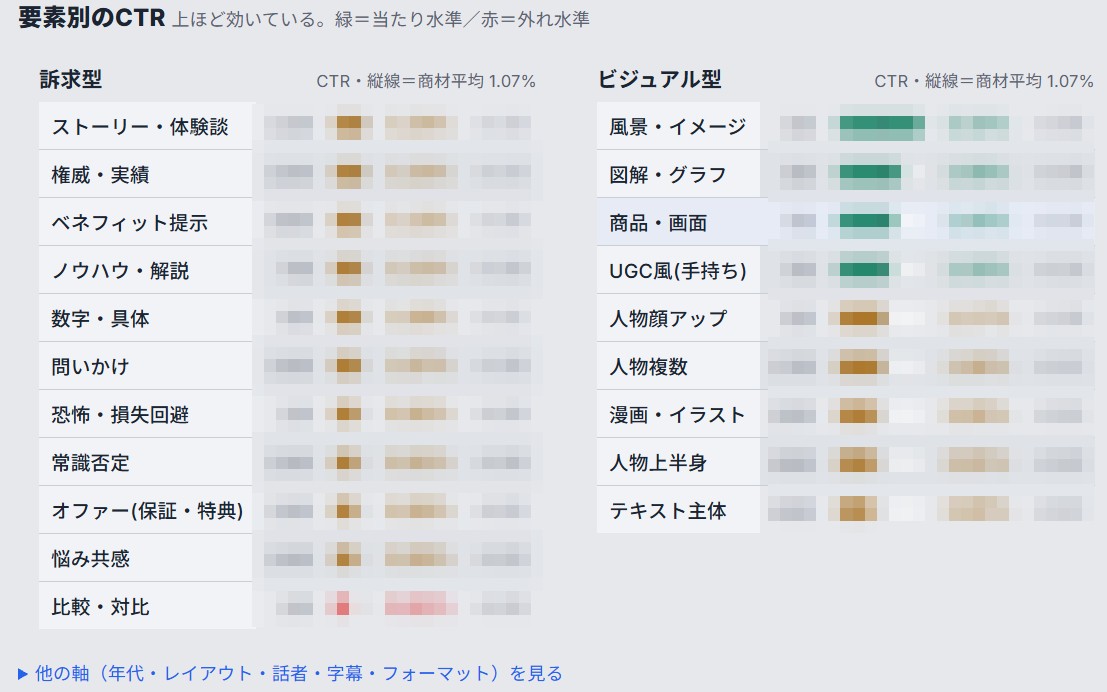Select the ノウハウ・解説 row label
This screenshot has width=1107, height=692.
click(x=120, y=270)
